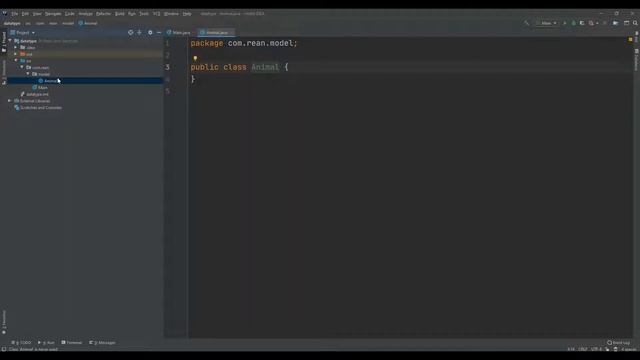Switch to the Main.java editor tab
The image size is (640, 360).
click(x=179, y=32)
